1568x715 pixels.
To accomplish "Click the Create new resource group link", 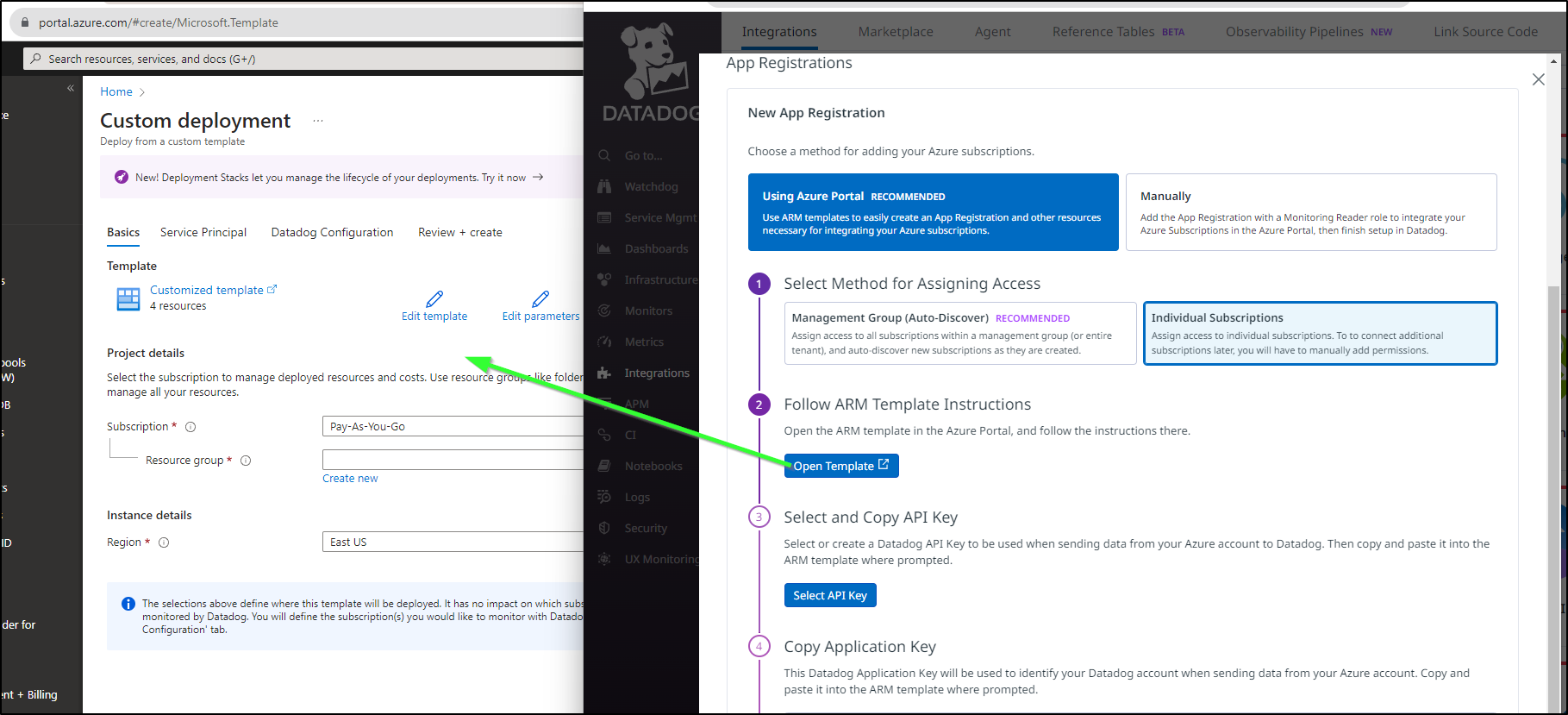I will click(x=350, y=479).
